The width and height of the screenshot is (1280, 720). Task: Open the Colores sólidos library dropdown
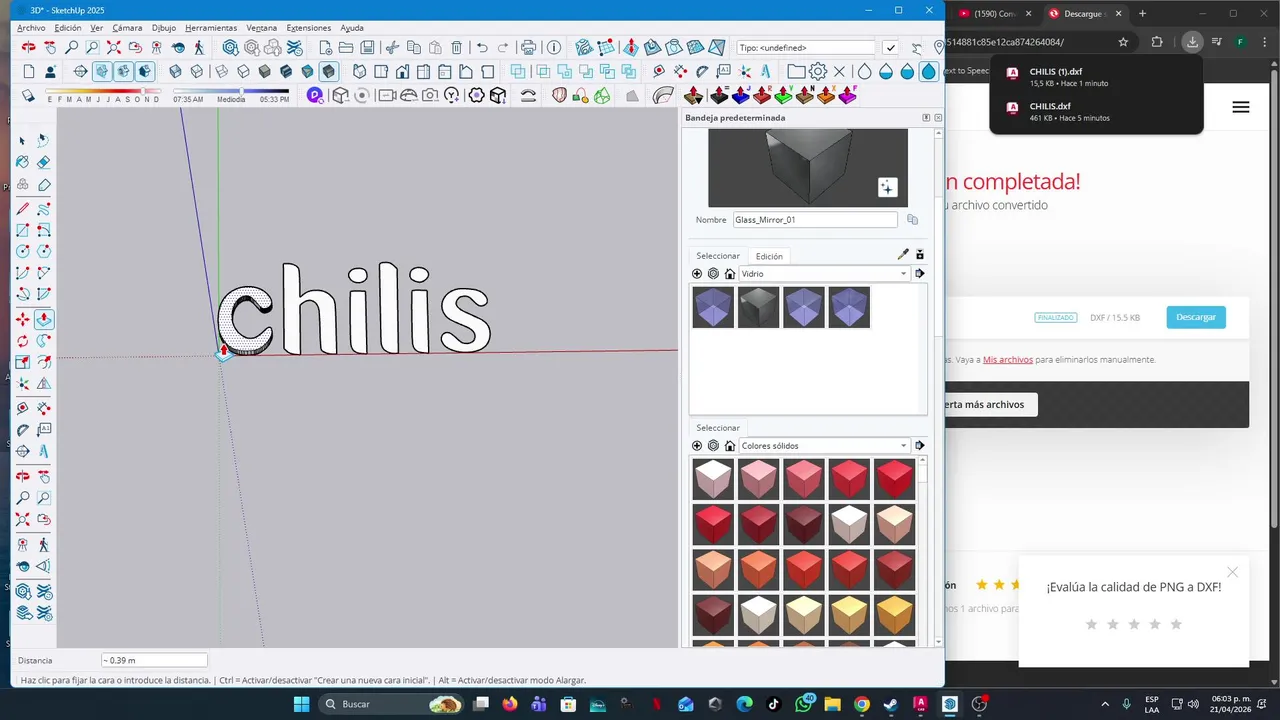click(x=824, y=446)
